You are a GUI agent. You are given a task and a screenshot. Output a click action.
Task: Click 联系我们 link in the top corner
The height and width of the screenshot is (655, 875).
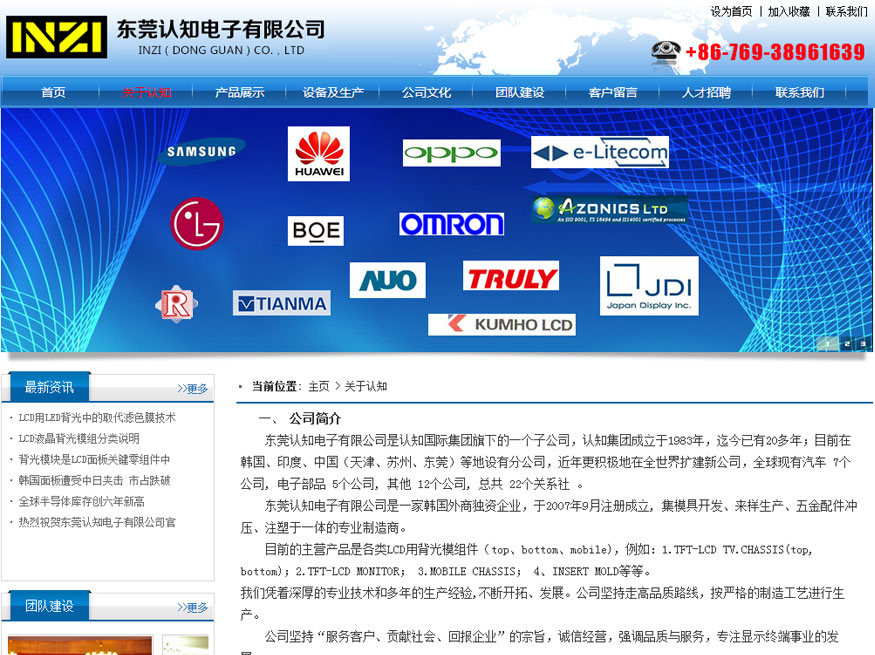(x=847, y=11)
